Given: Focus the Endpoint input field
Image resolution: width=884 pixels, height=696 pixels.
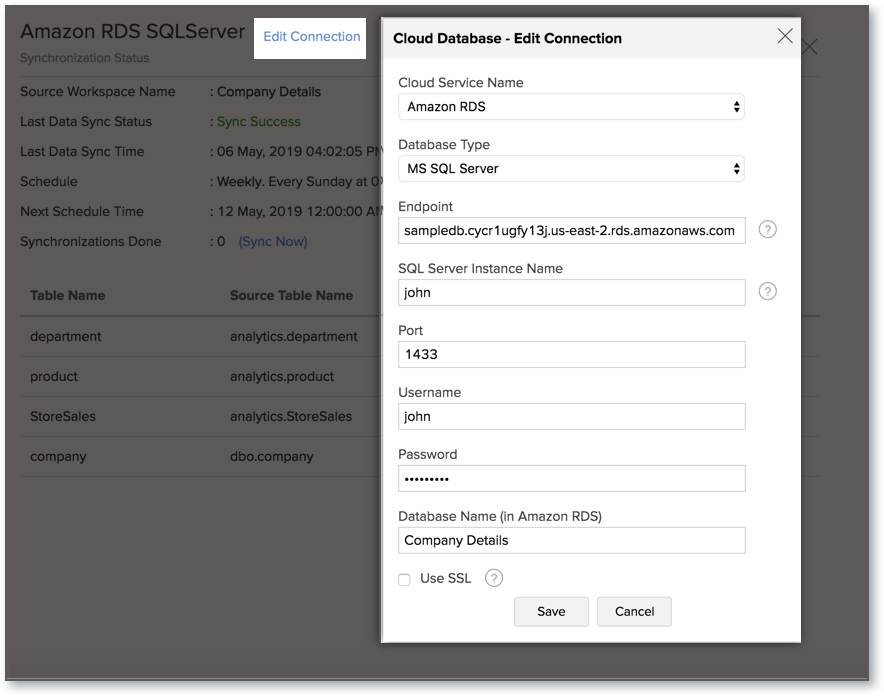Looking at the screenshot, I should coord(572,230).
